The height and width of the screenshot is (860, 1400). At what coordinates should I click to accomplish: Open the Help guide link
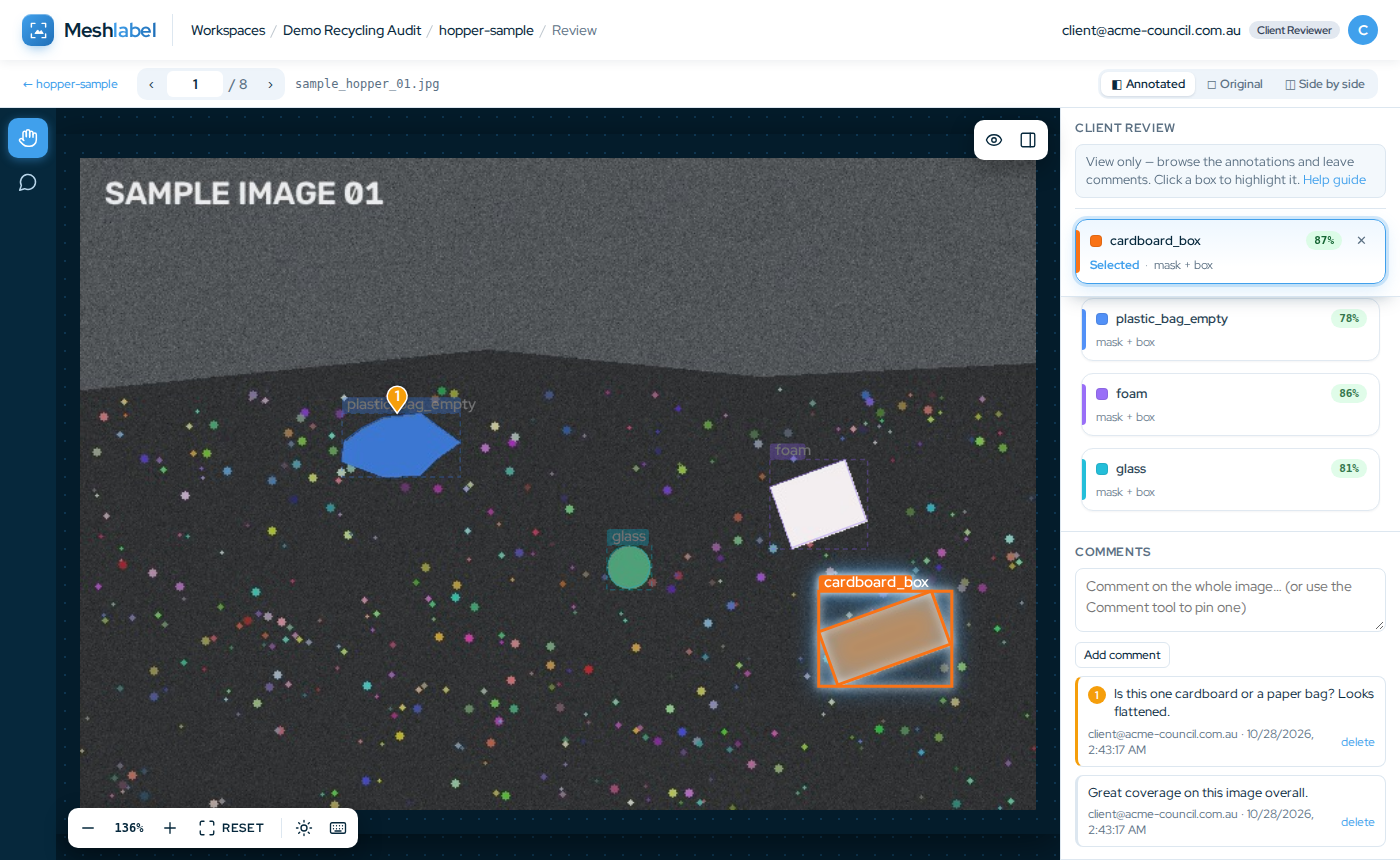pos(1334,180)
